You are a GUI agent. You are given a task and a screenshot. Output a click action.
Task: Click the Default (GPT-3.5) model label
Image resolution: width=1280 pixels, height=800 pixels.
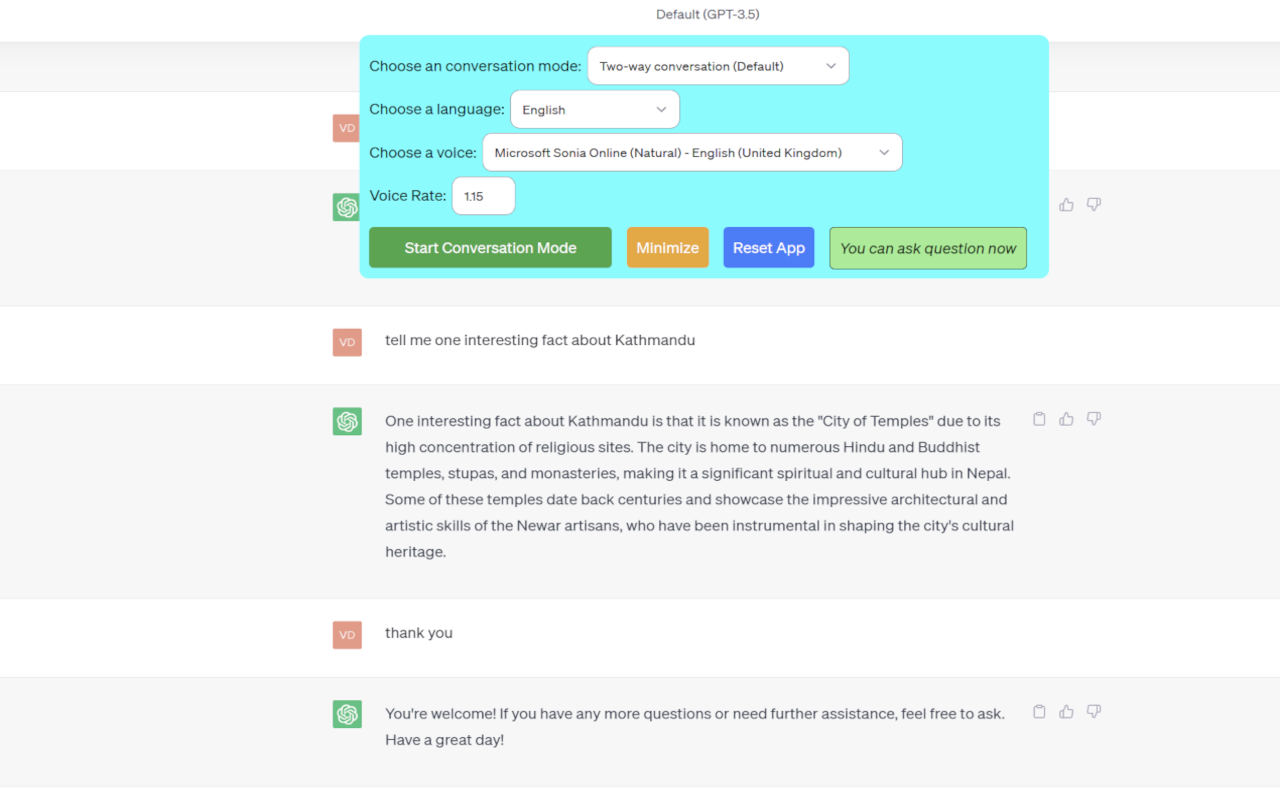pos(708,14)
